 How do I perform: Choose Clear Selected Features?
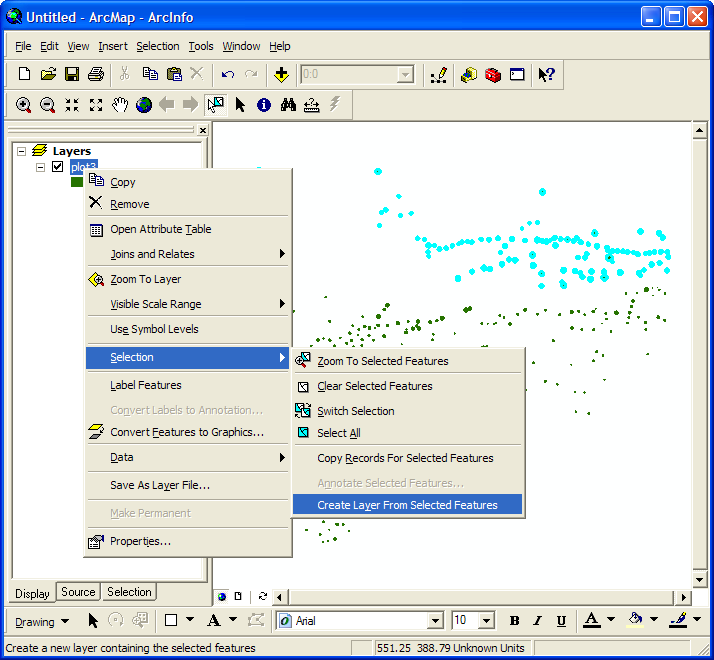408,386
